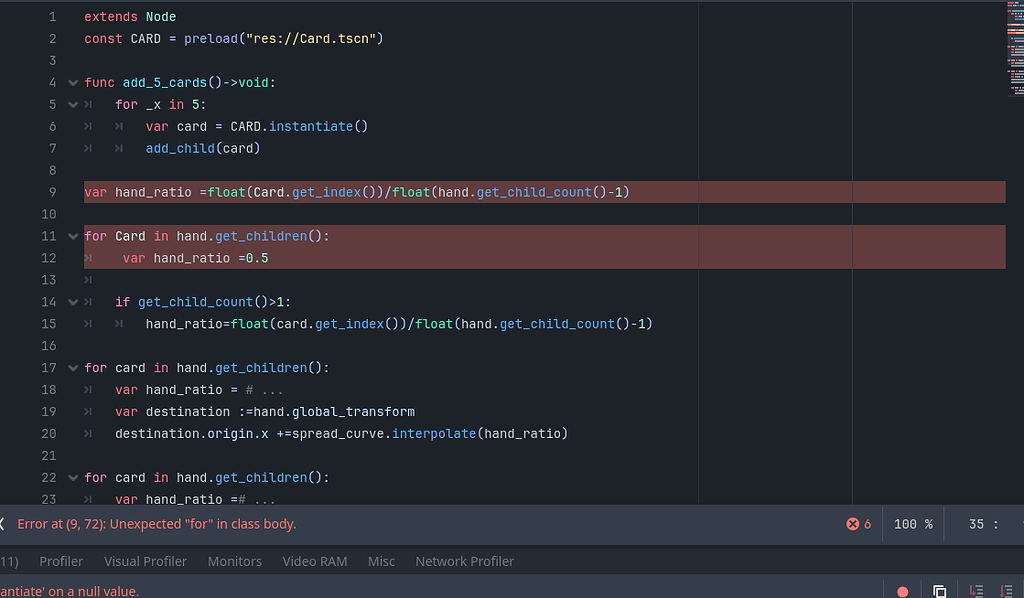The width and height of the screenshot is (1024, 598).
Task: Select the rightmost arrow-down list icon at bottom
Action: click(1008, 590)
